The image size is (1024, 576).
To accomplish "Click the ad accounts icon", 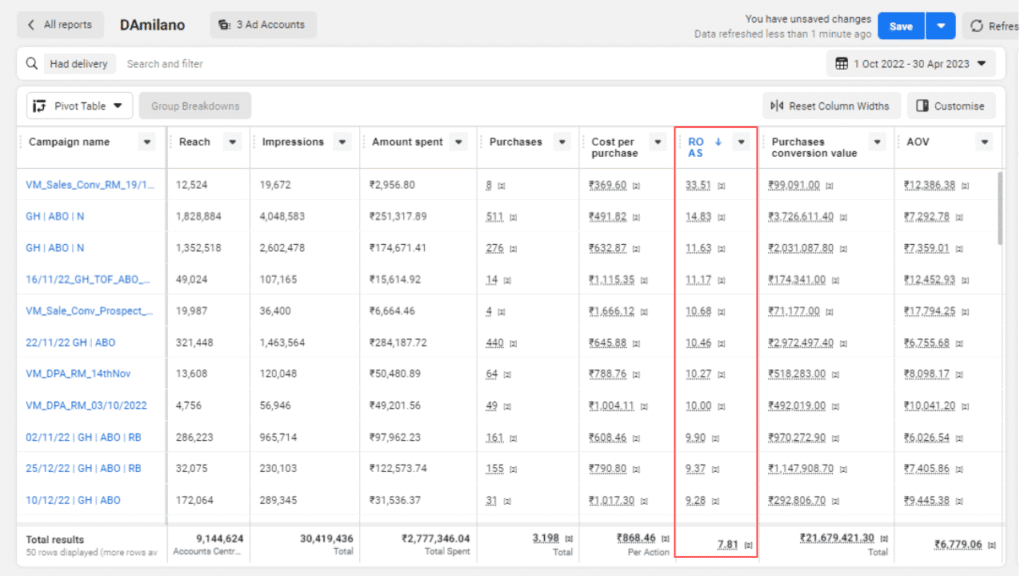I will click(224, 25).
